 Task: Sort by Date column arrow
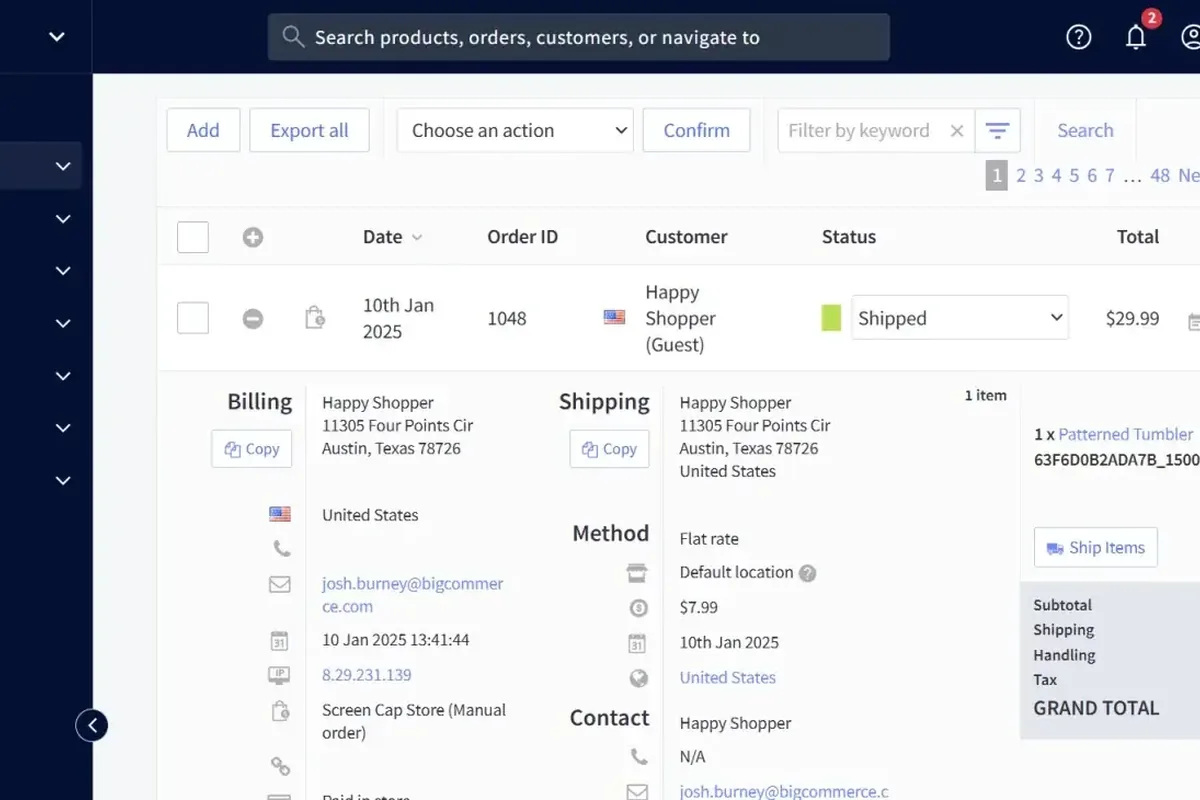[x=417, y=238]
